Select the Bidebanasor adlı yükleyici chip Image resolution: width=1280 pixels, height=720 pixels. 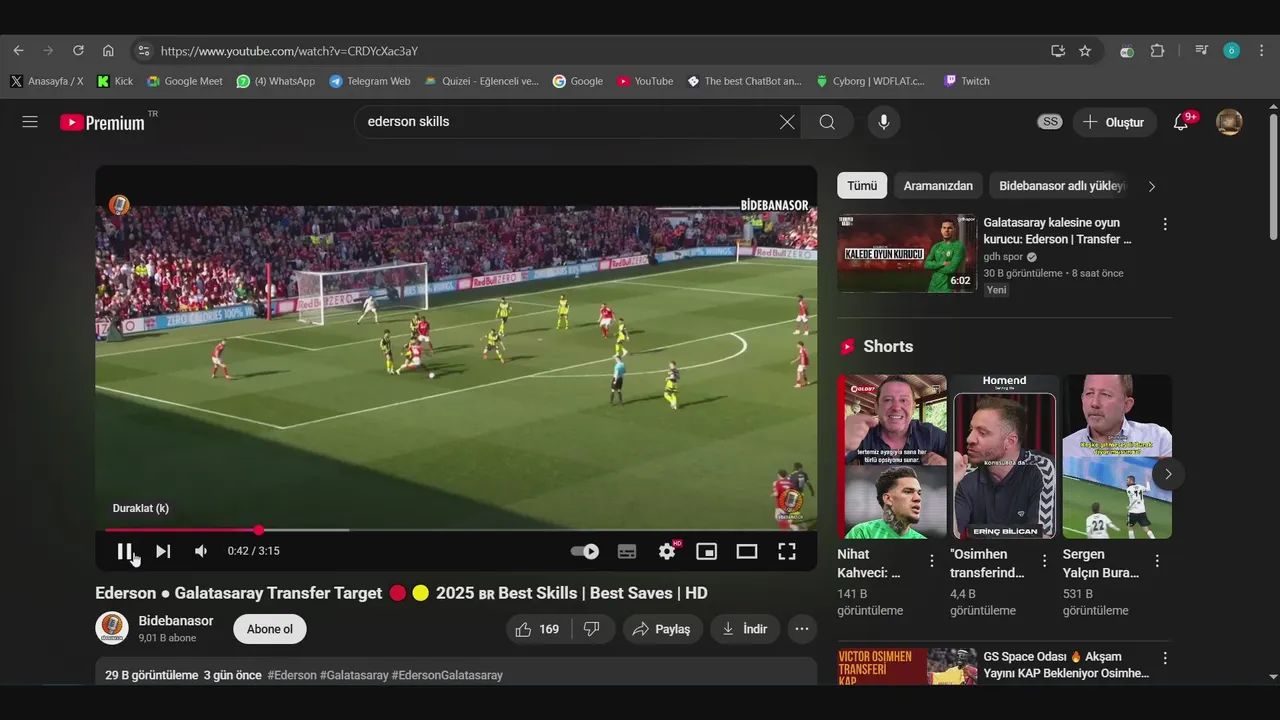click(1062, 186)
